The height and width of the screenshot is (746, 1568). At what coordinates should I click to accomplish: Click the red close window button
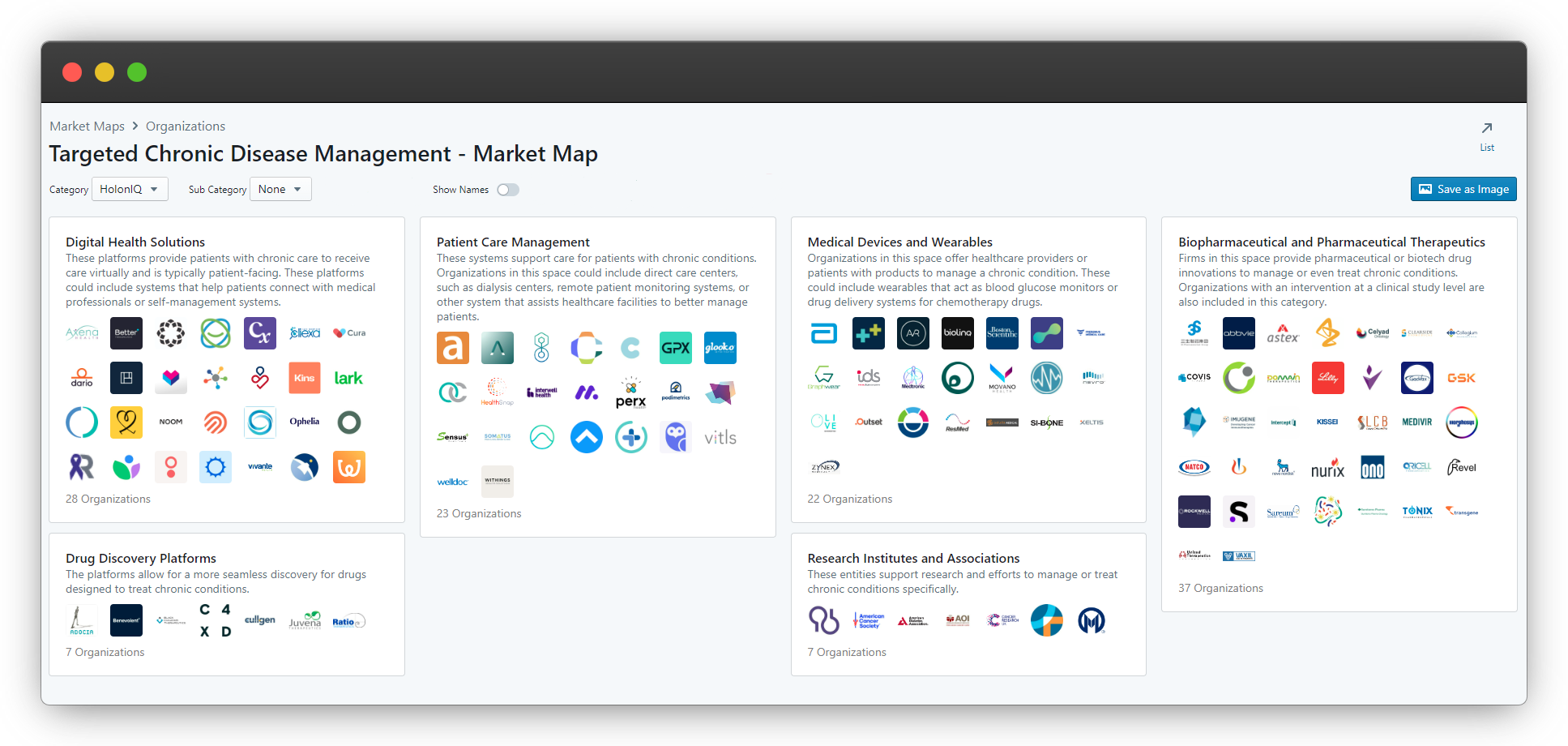point(72,72)
